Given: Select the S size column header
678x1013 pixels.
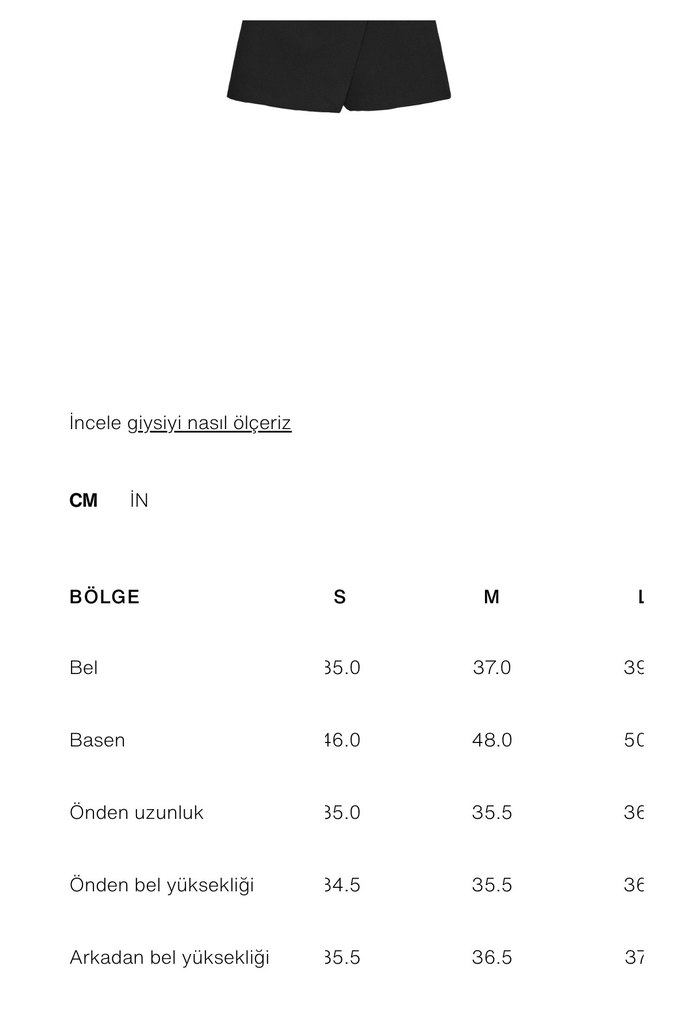Looking at the screenshot, I should (x=340, y=598).
